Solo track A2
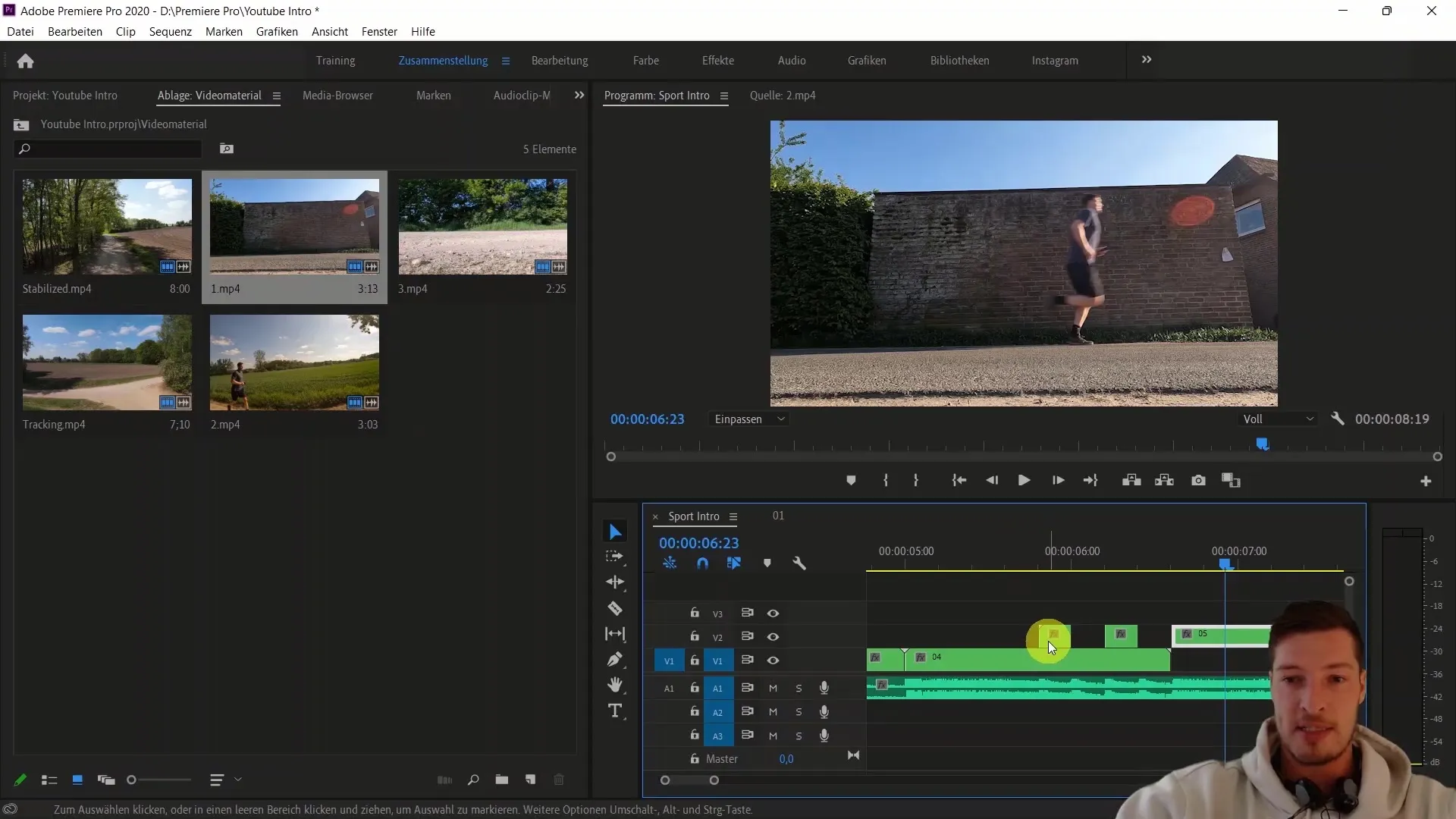 click(x=799, y=712)
